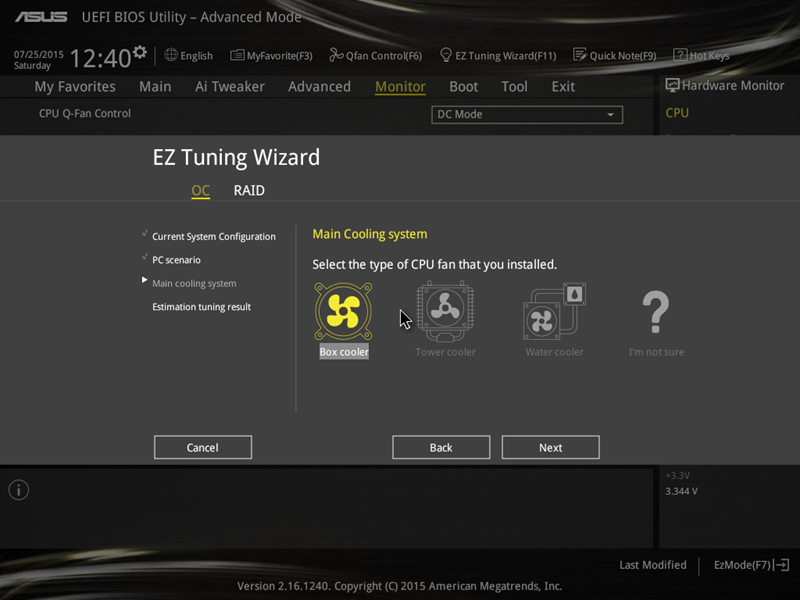Click the Hardware Monitor icon
Screen dimensions: 800x600
tap(672, 86)
